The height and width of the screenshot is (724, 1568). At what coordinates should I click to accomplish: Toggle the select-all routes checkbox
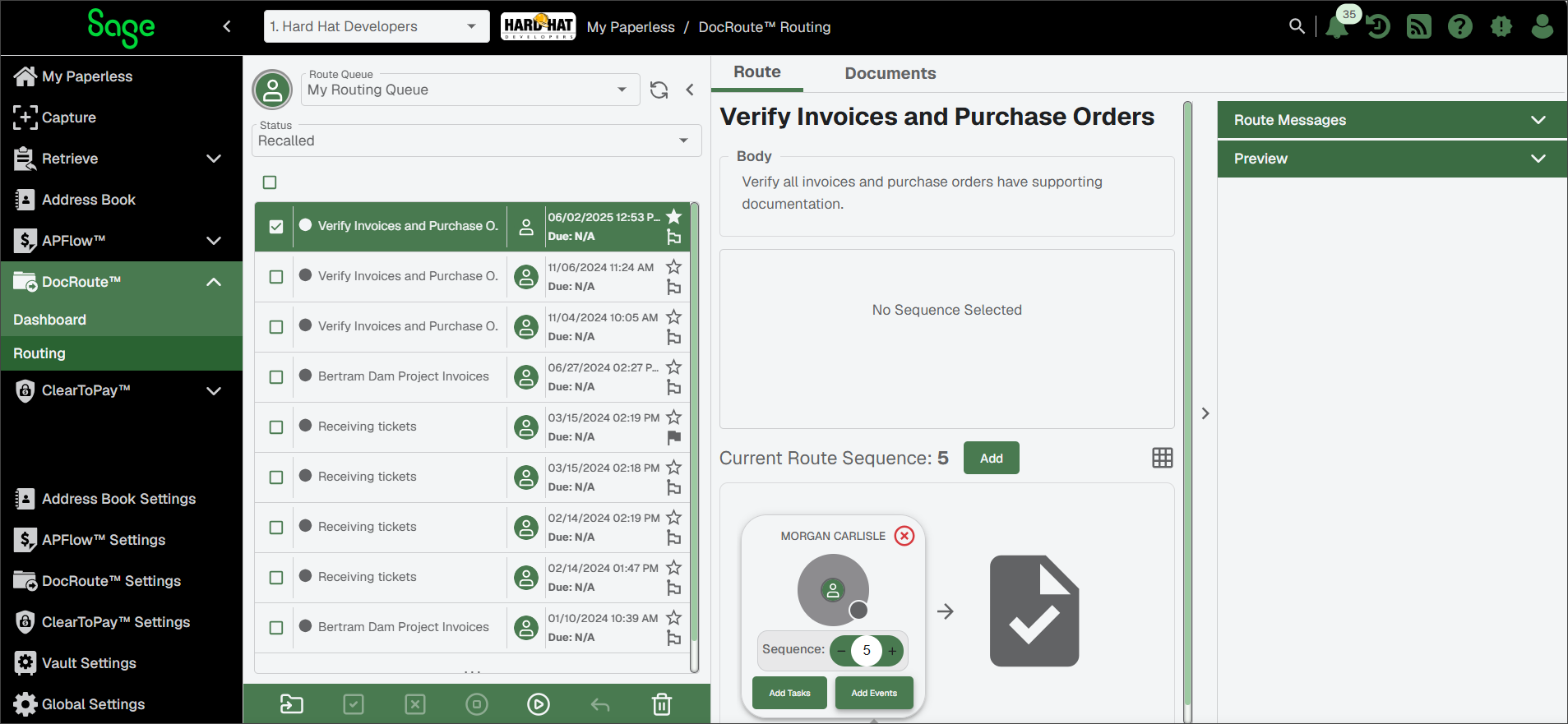[270, 182]
